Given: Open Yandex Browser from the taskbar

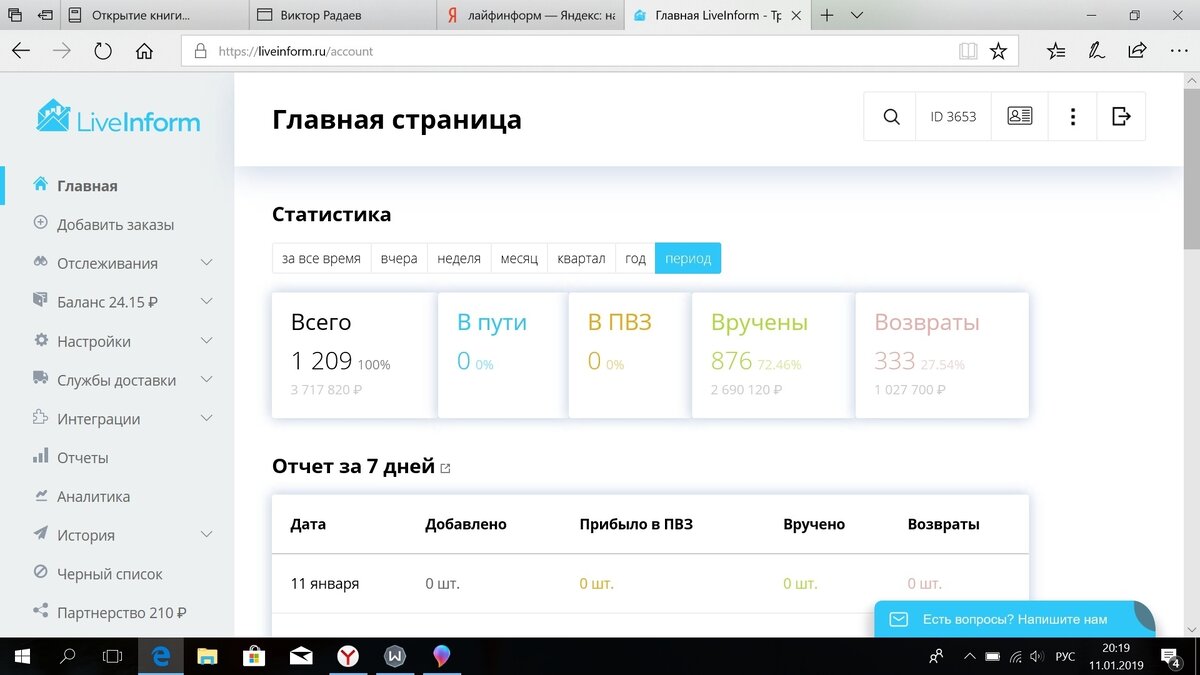Looking at the screenshot, I should coord(348,656).
